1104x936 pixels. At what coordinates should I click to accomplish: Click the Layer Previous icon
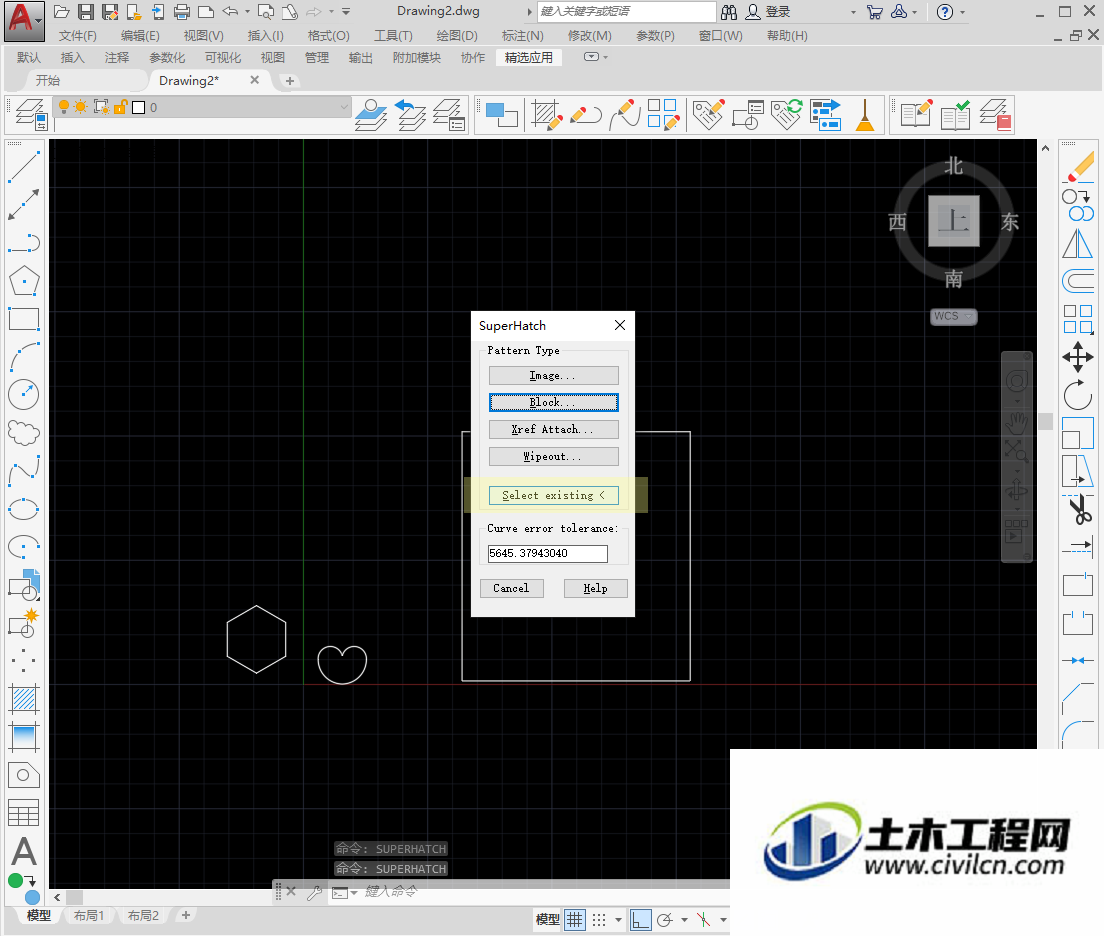click(x=410, y=114)
